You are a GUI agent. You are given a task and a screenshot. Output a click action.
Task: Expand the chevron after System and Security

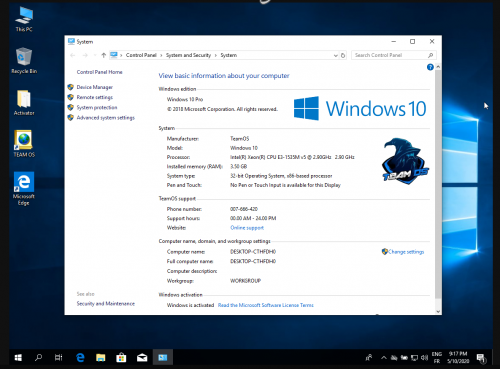click(x=216, y=55)
